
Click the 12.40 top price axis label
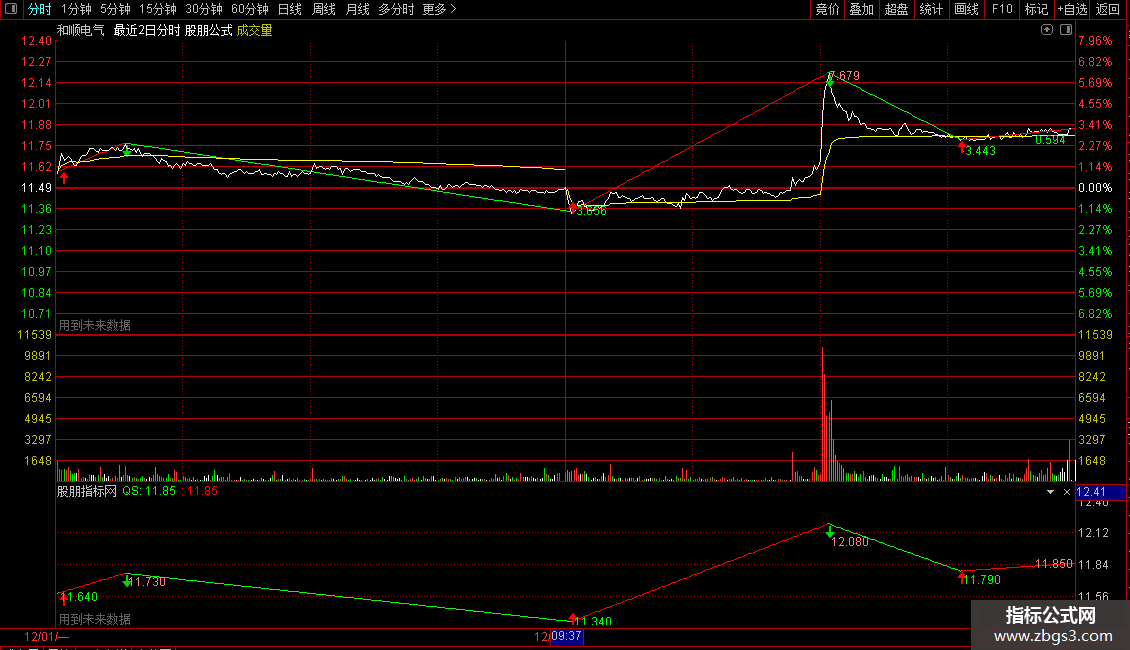click(x=36, y=41)
